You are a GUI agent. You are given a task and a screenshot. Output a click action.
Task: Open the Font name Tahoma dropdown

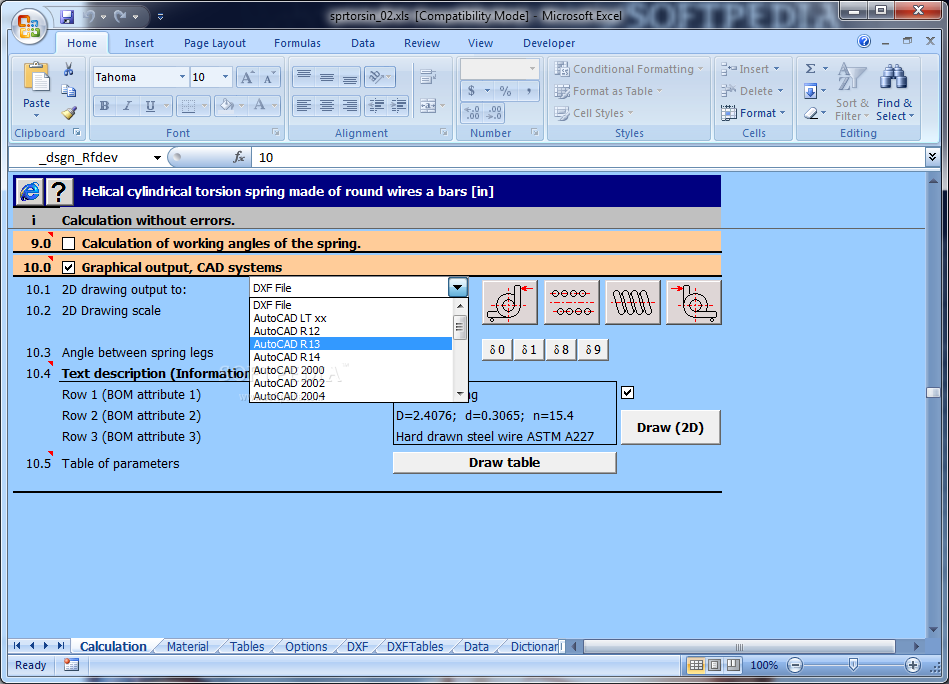click(182, 77)
